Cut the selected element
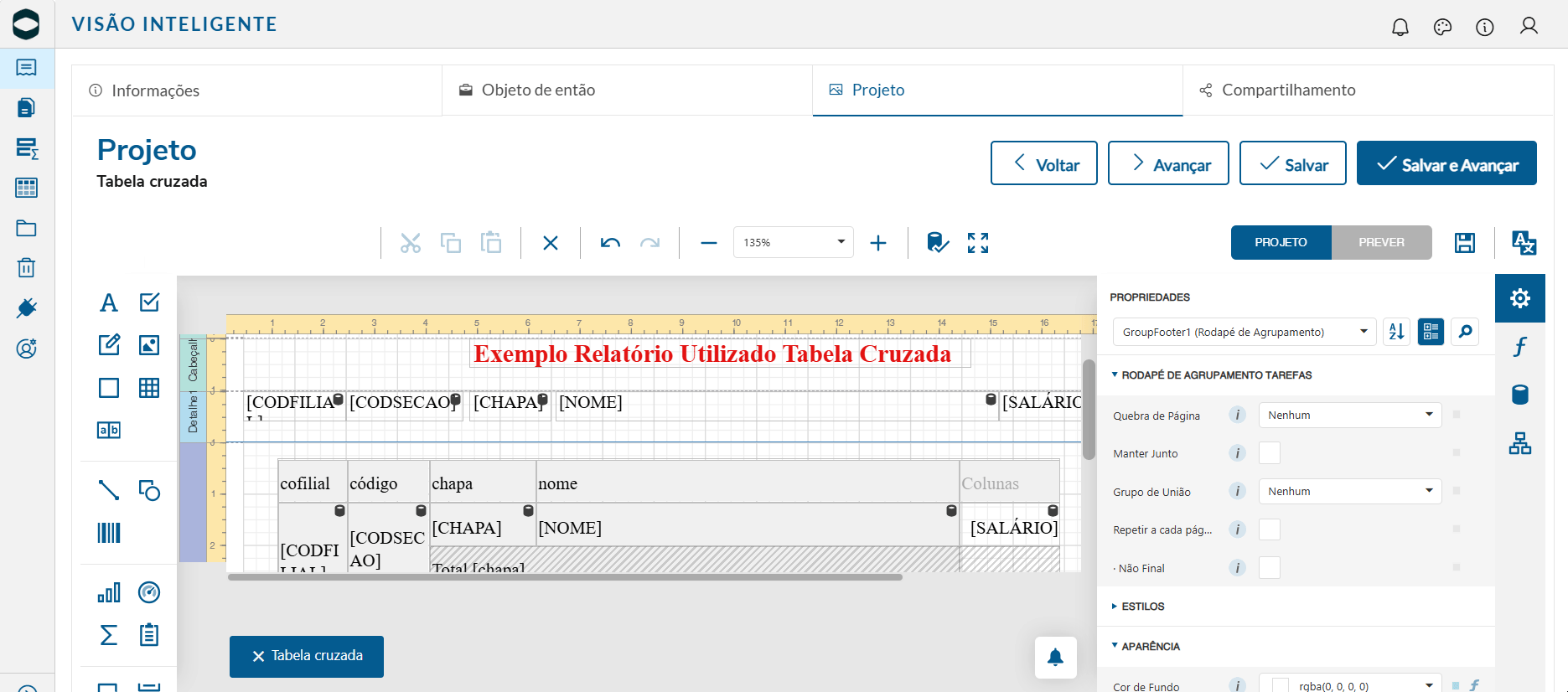Image resolution: width=1568 pixels, height=692 pixels. (411, 243)
